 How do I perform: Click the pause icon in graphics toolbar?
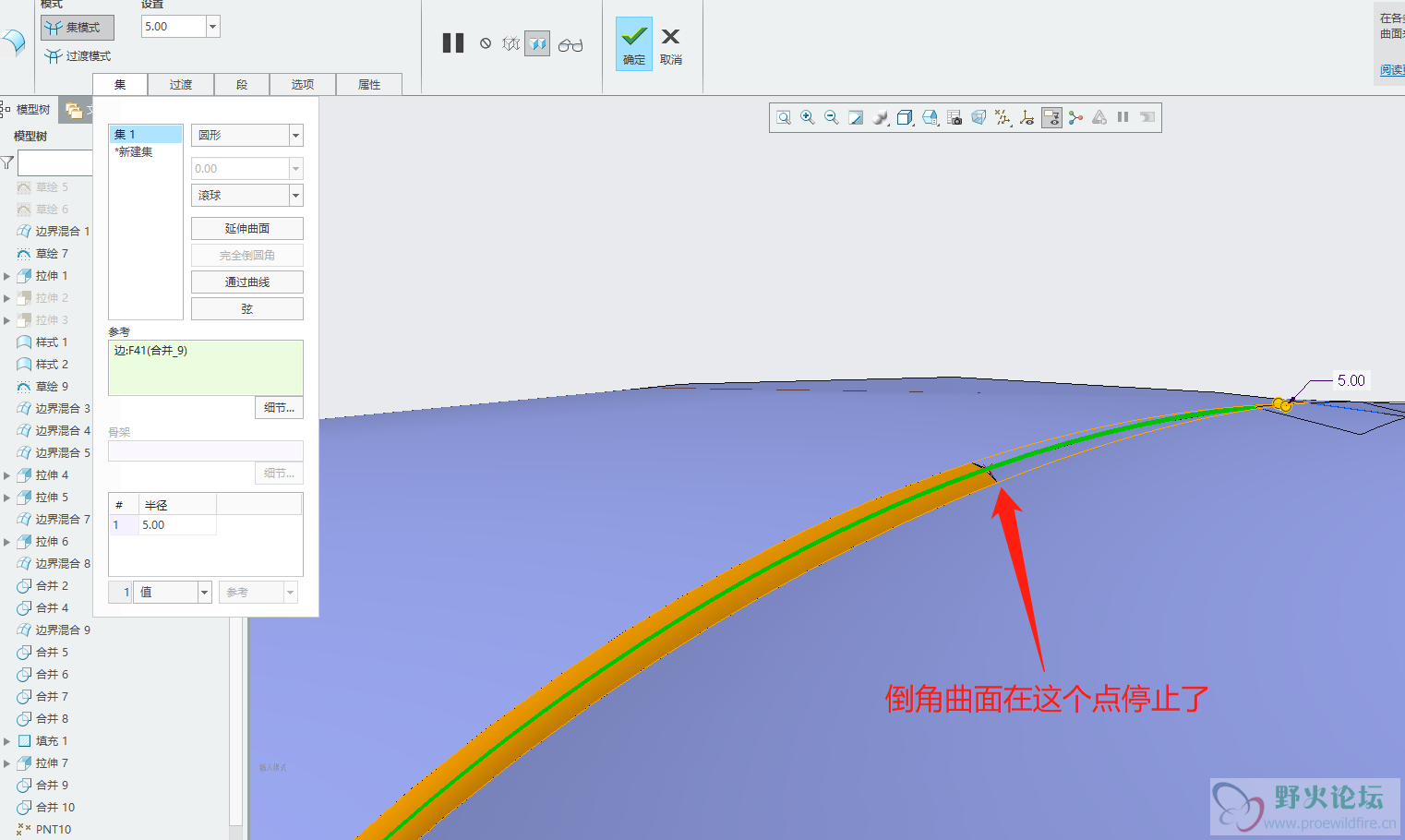pos(1123,117)
